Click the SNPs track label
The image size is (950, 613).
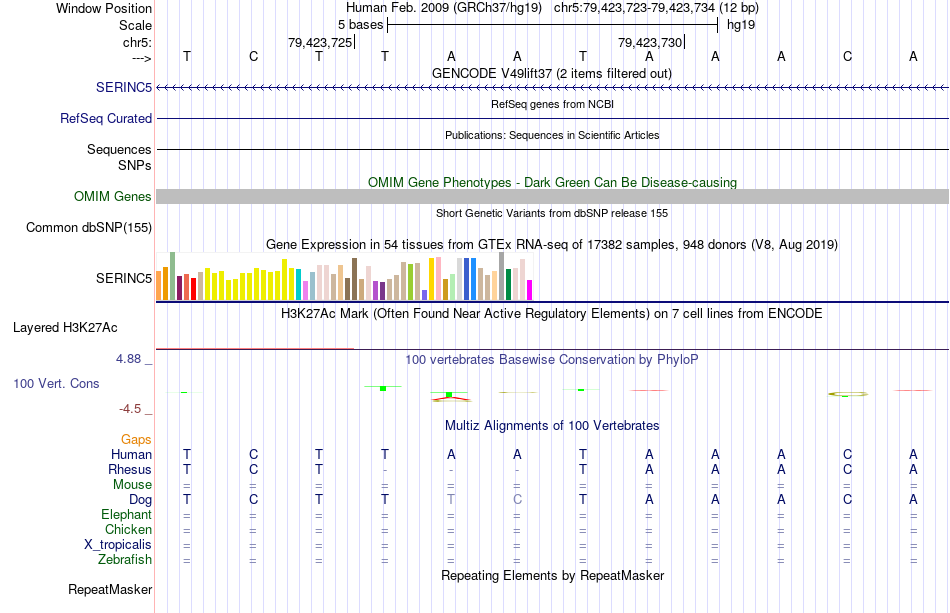coord(135,165)
